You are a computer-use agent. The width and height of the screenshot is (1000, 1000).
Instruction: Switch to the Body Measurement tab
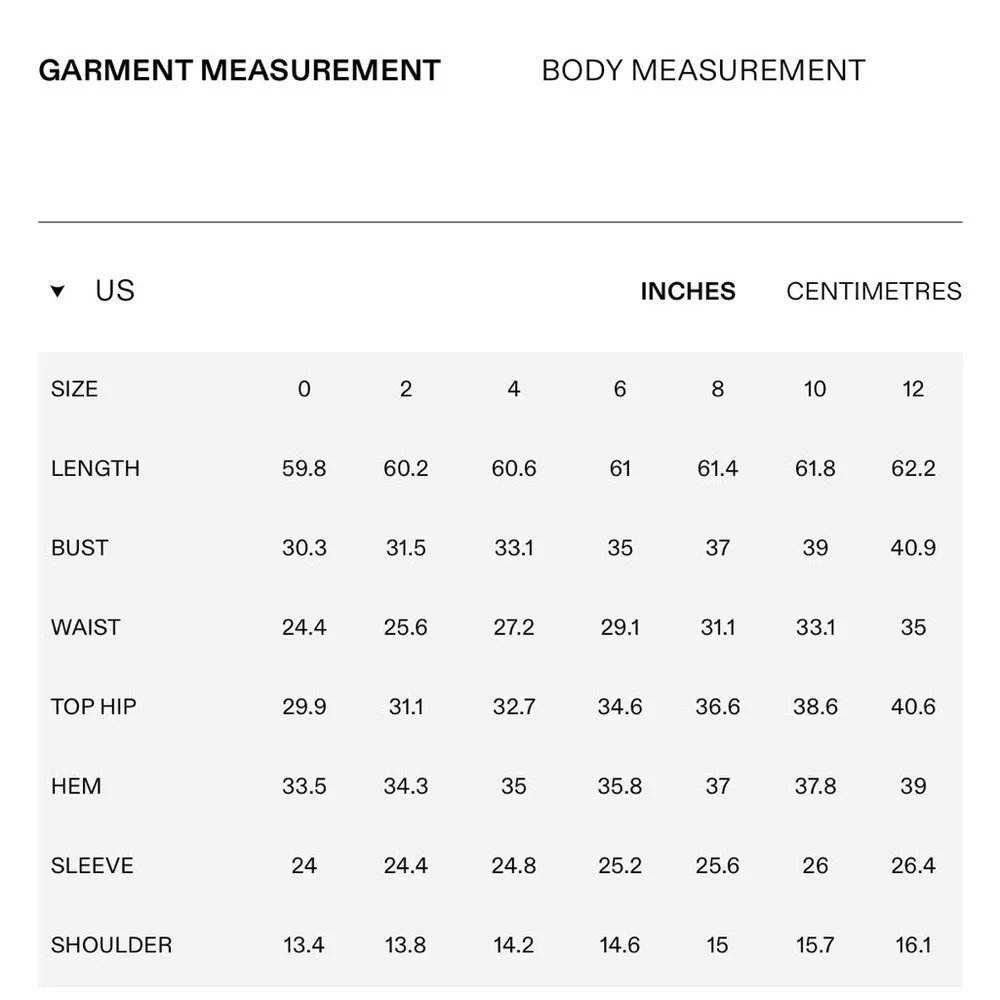coord(703,71)
